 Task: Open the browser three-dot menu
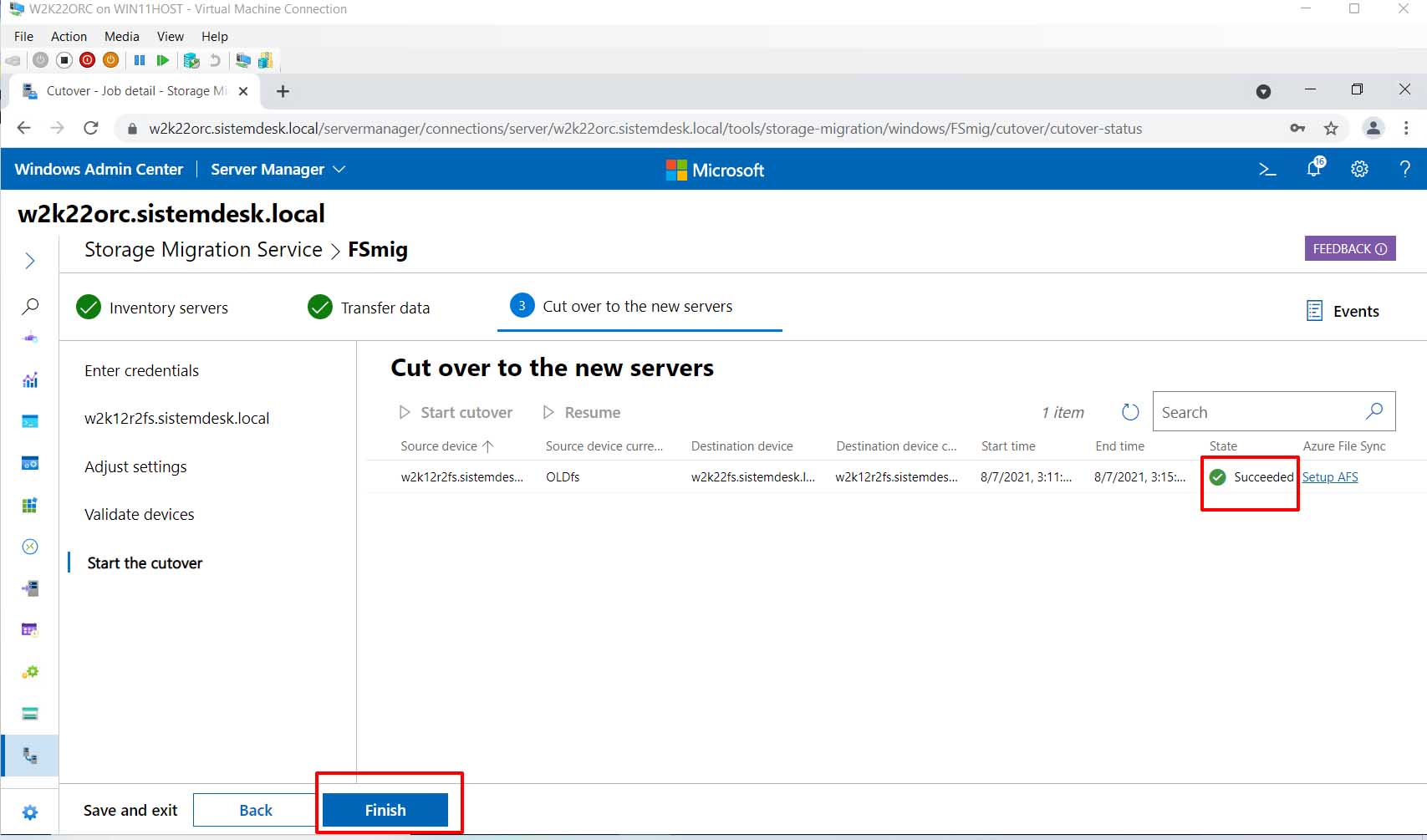1406,128
